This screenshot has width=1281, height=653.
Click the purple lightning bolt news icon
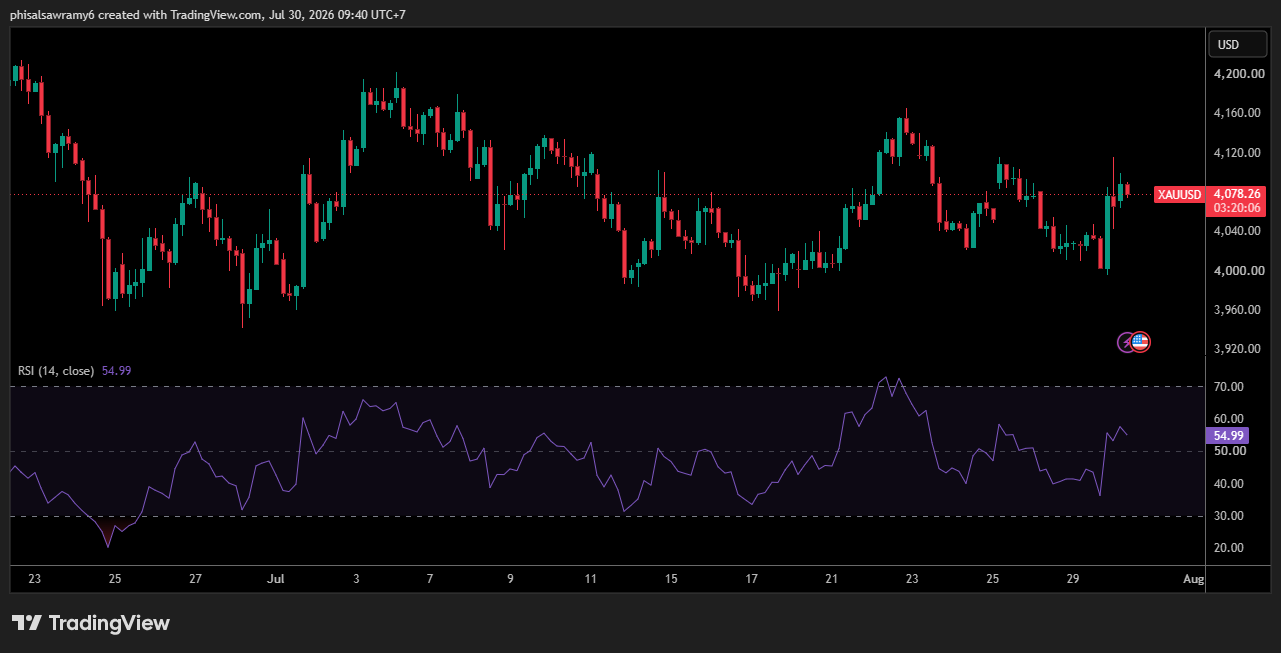tap(1126, 342)
